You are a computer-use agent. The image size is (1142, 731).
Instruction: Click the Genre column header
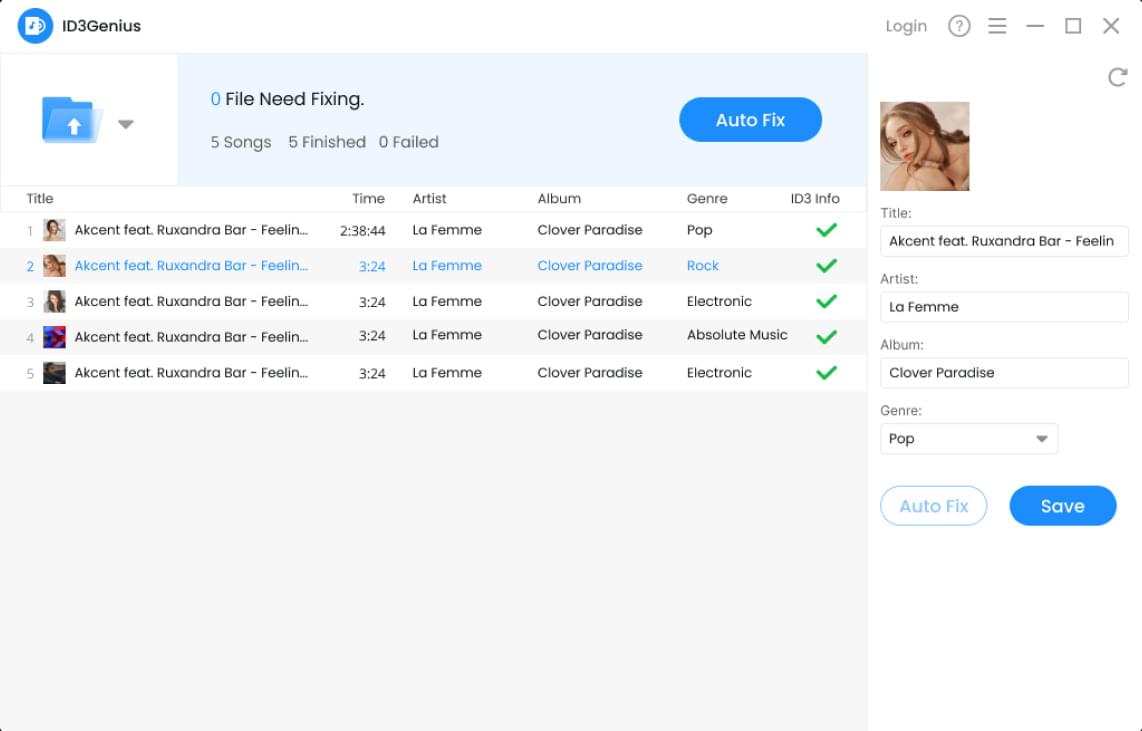coord(706,198)
